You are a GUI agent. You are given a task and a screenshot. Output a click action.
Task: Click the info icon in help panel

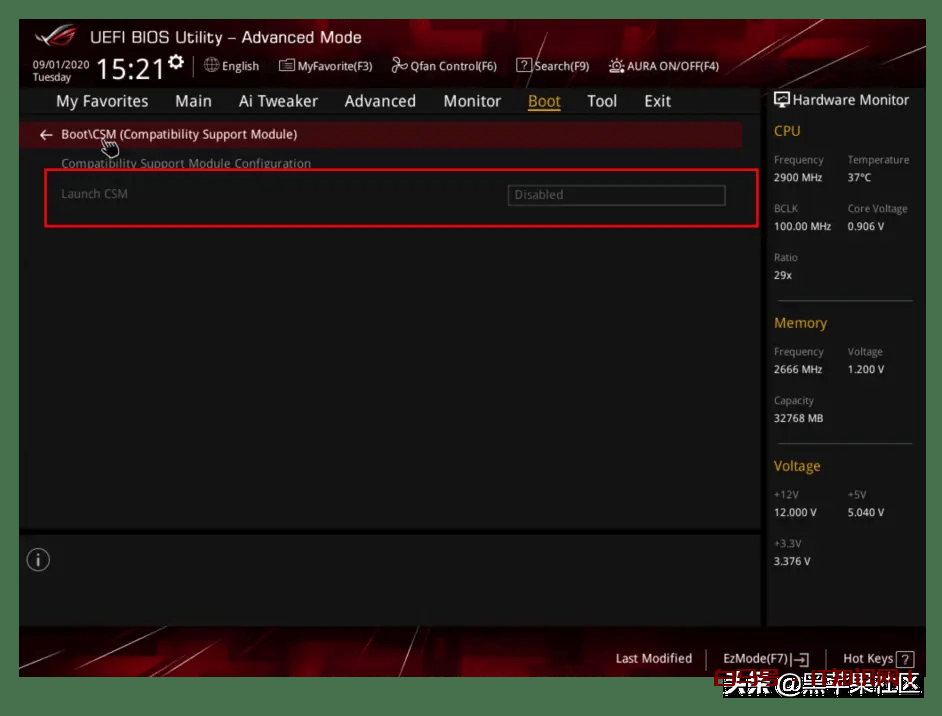[38, 560]
